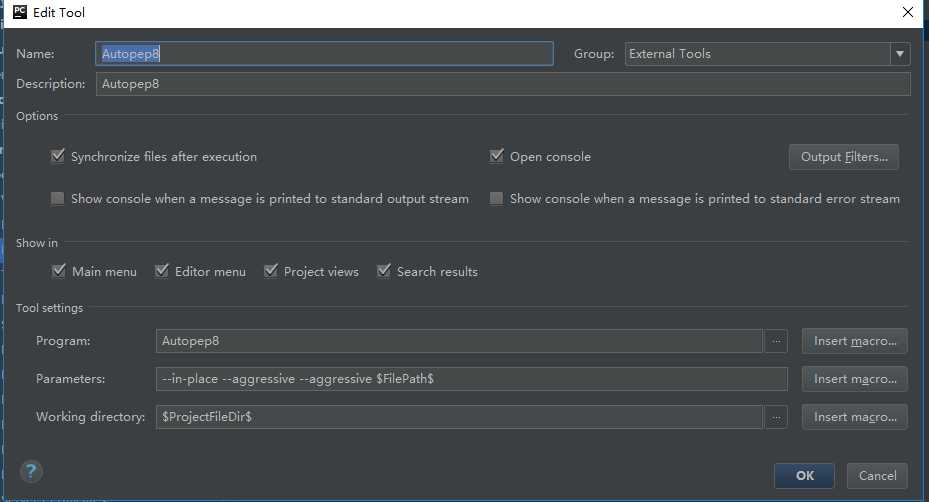Click the Tool settings section label
Viewport: 929px width, 502px height.
(49, 308)
